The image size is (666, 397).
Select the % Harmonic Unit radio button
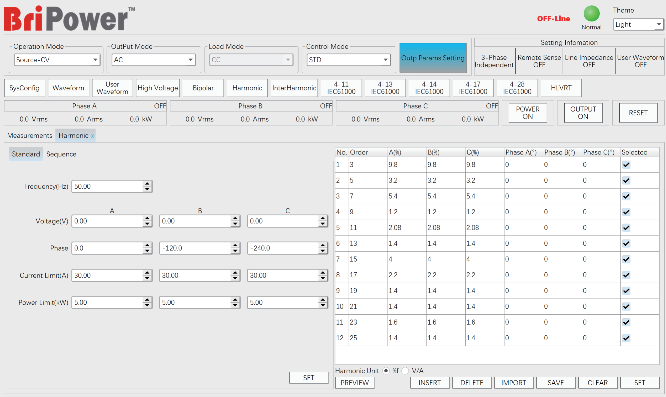click(386, 371)
